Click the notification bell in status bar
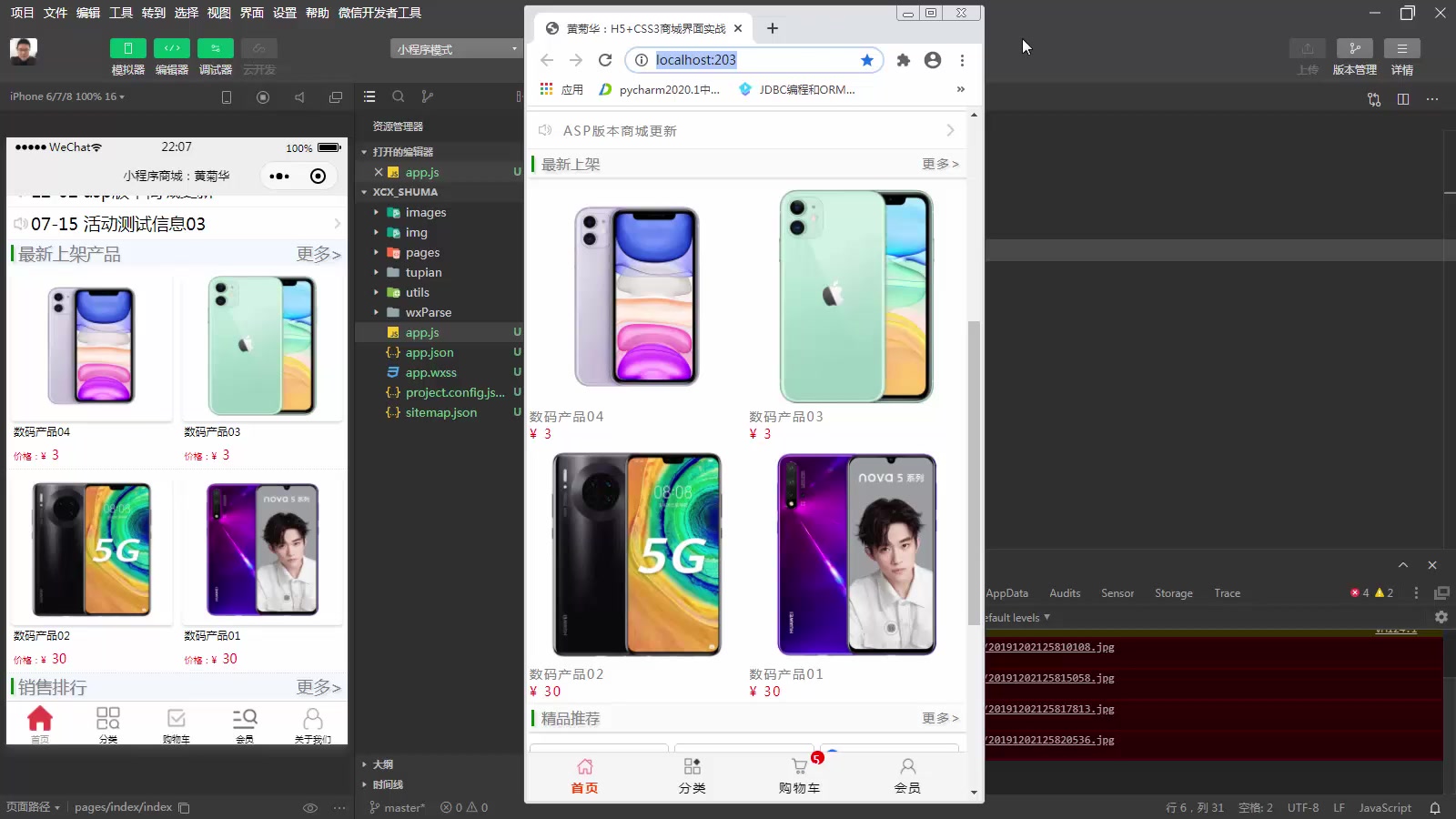 tap(1434, 808)
